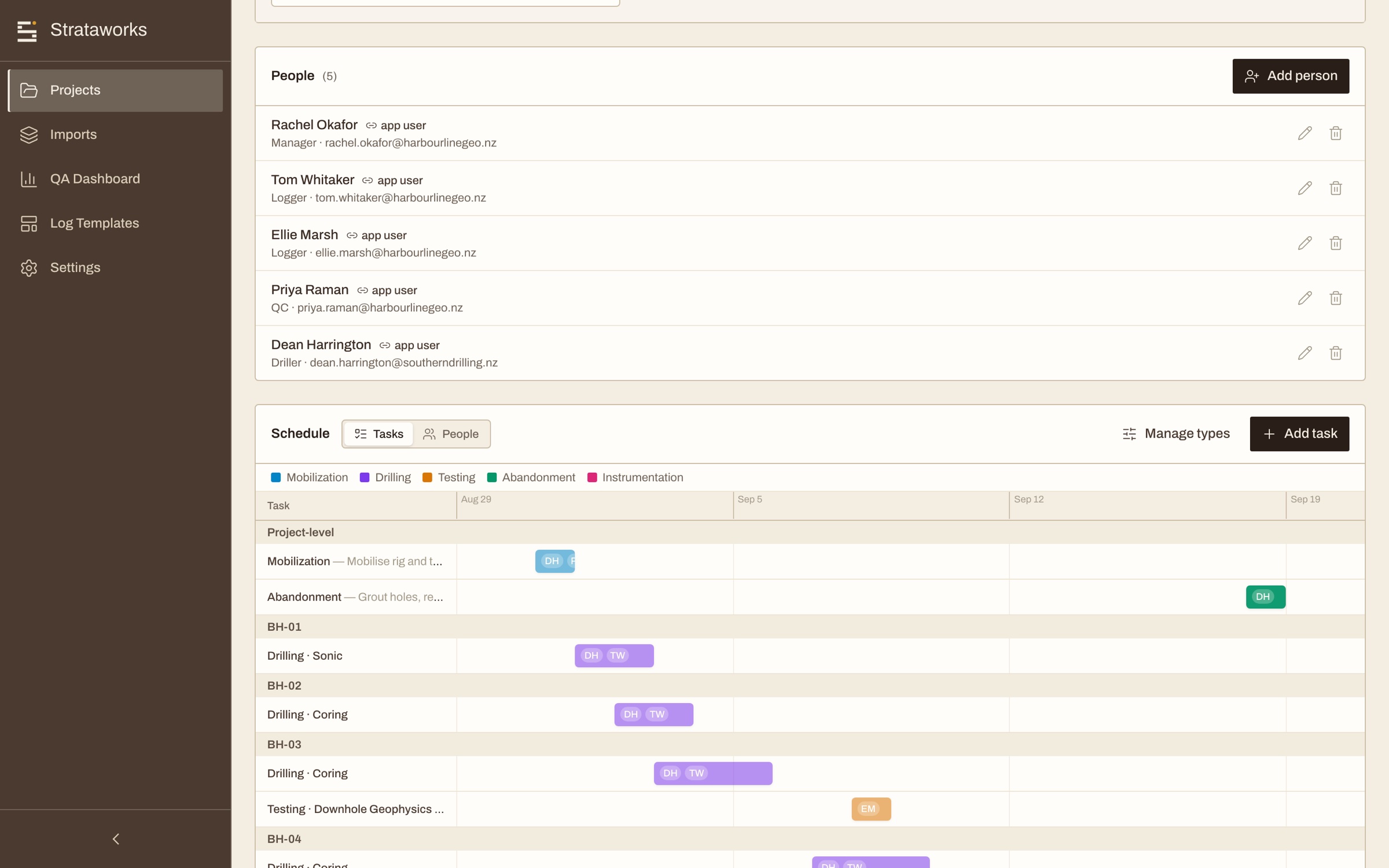Open Settings in the sidebar

pyautogui.click(x=116, y=267)
